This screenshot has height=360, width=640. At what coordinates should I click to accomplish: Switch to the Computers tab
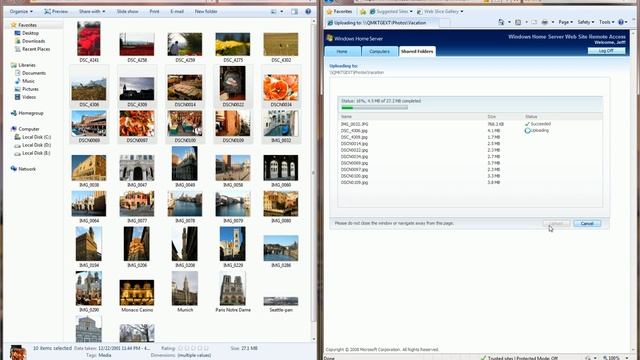tap(379, 51)
